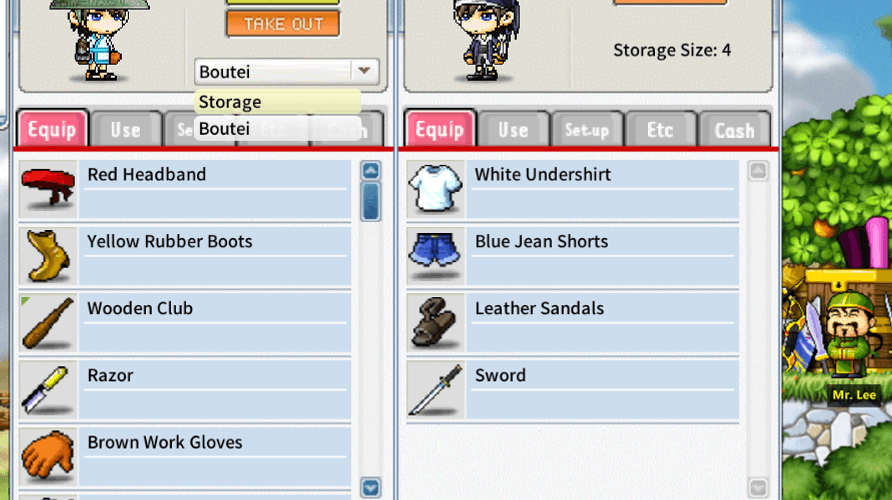Select the Brown Work Gloves icon
This screenshot has height=500, width=892.
click(x=48, y=456)
